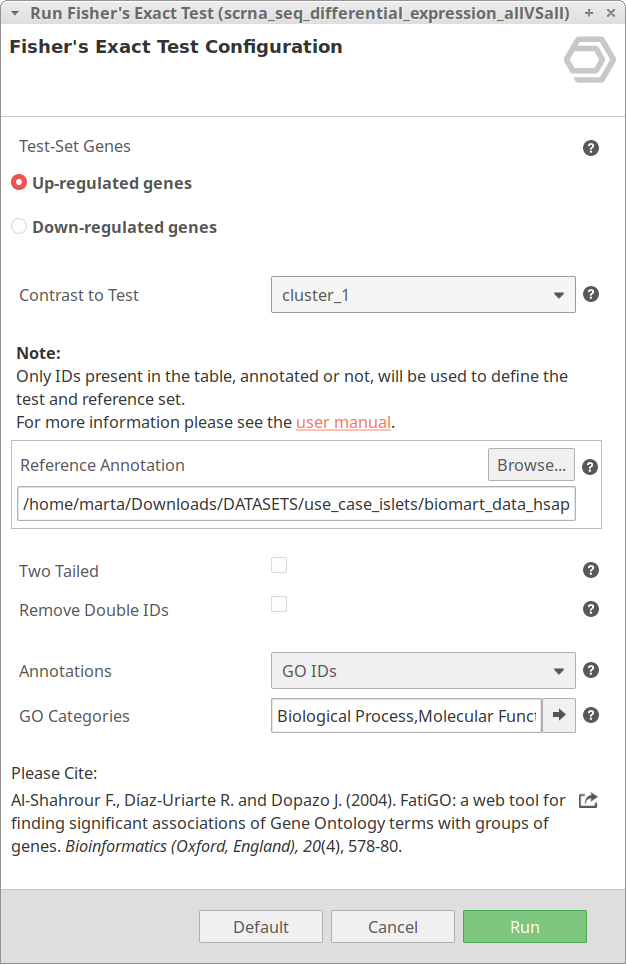Open window menu arrow in title bar
The height and width of the screenshot is (964, 626).
click(14, 13)
